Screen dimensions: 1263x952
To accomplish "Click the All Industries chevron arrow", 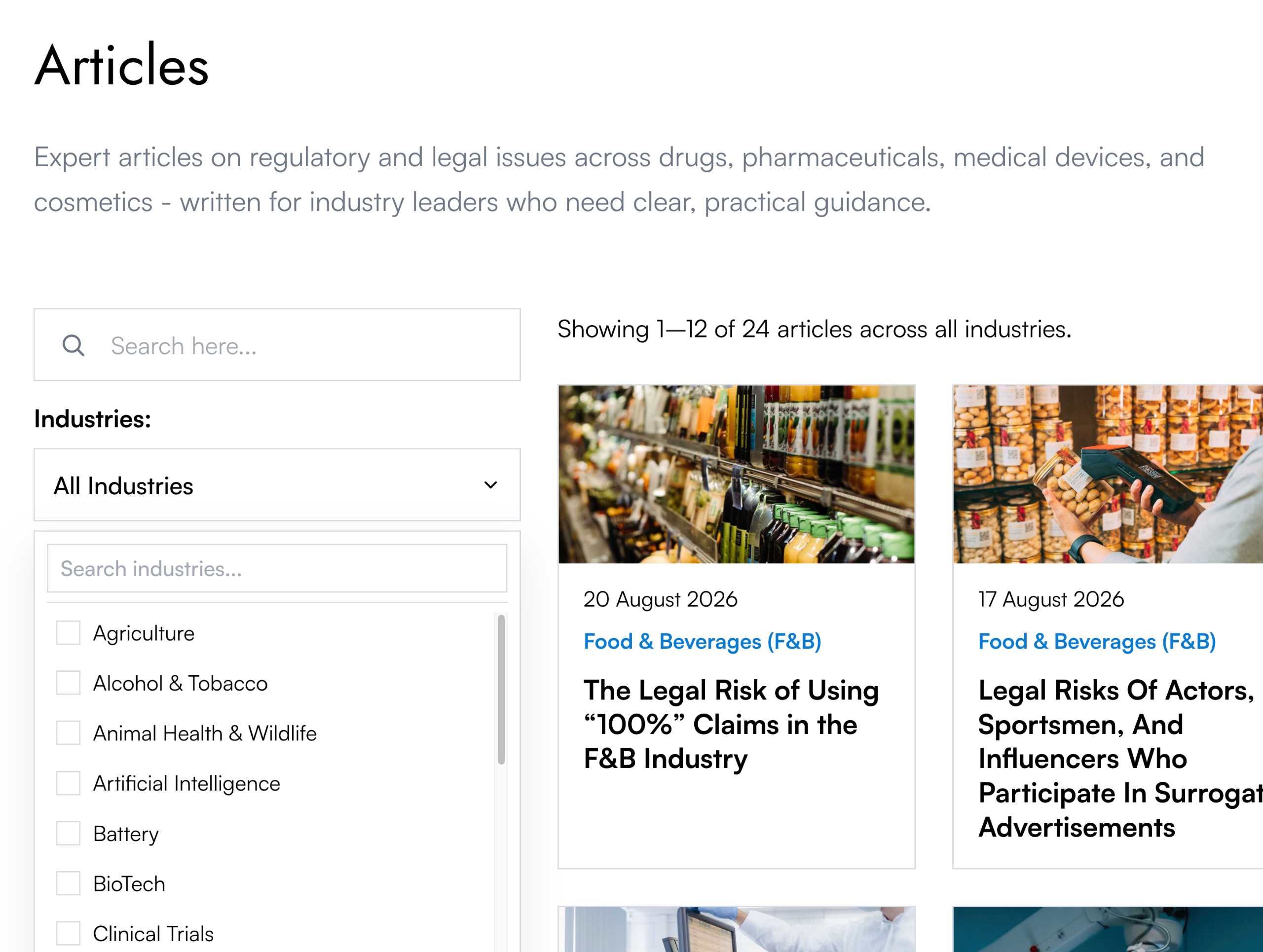I will click(490, 485).
